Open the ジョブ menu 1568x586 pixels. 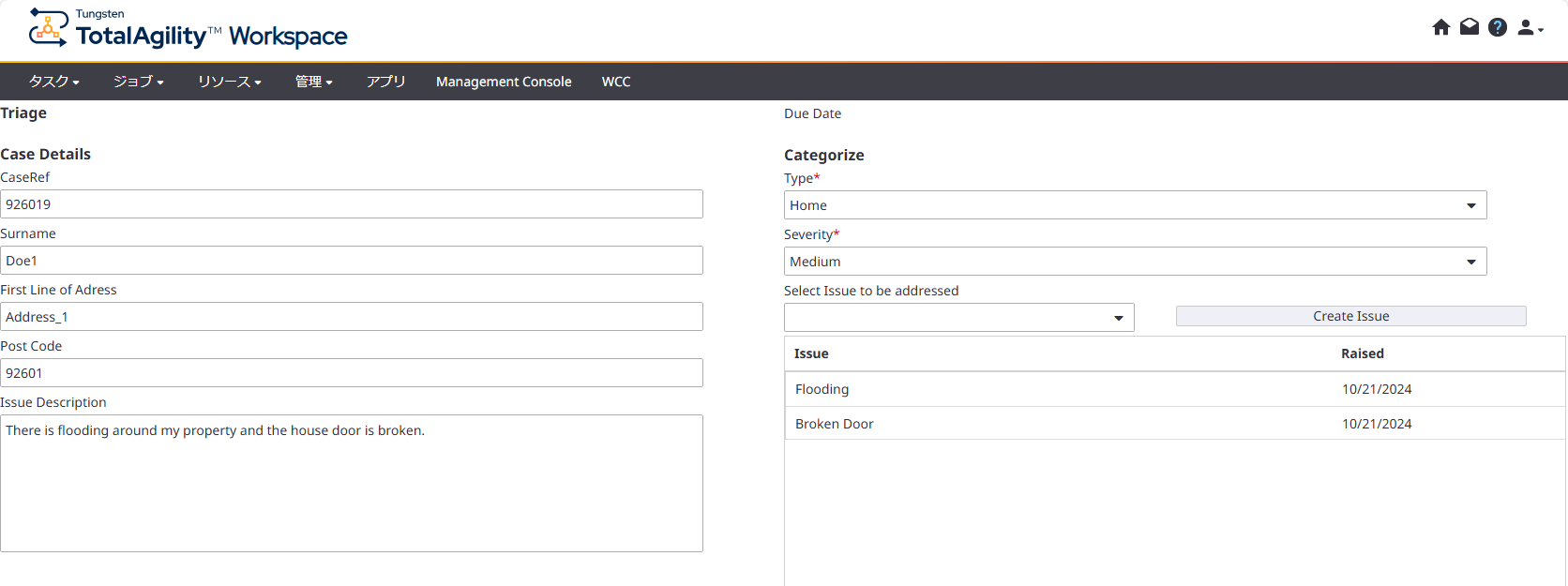138,82
